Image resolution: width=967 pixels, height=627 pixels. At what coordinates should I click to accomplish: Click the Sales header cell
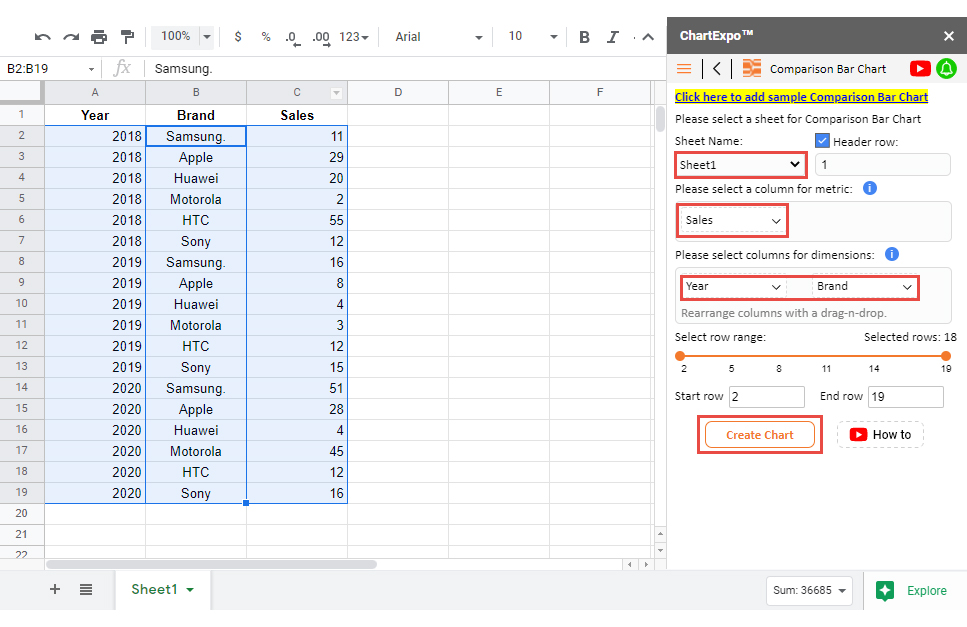[x=297, y=115]
